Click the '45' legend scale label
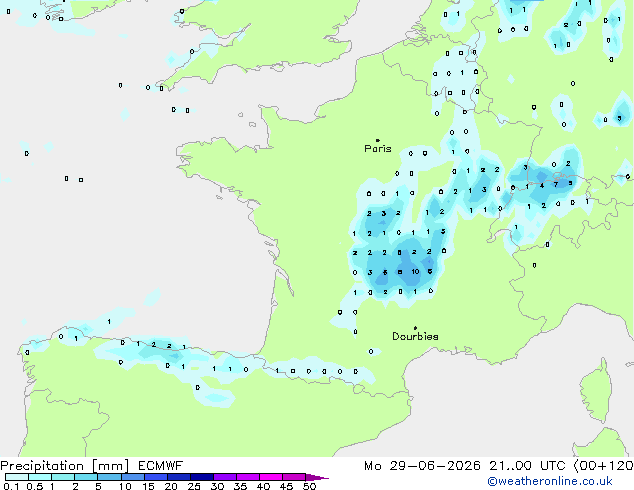Screen dimensions: 634x490 point(286,486)
